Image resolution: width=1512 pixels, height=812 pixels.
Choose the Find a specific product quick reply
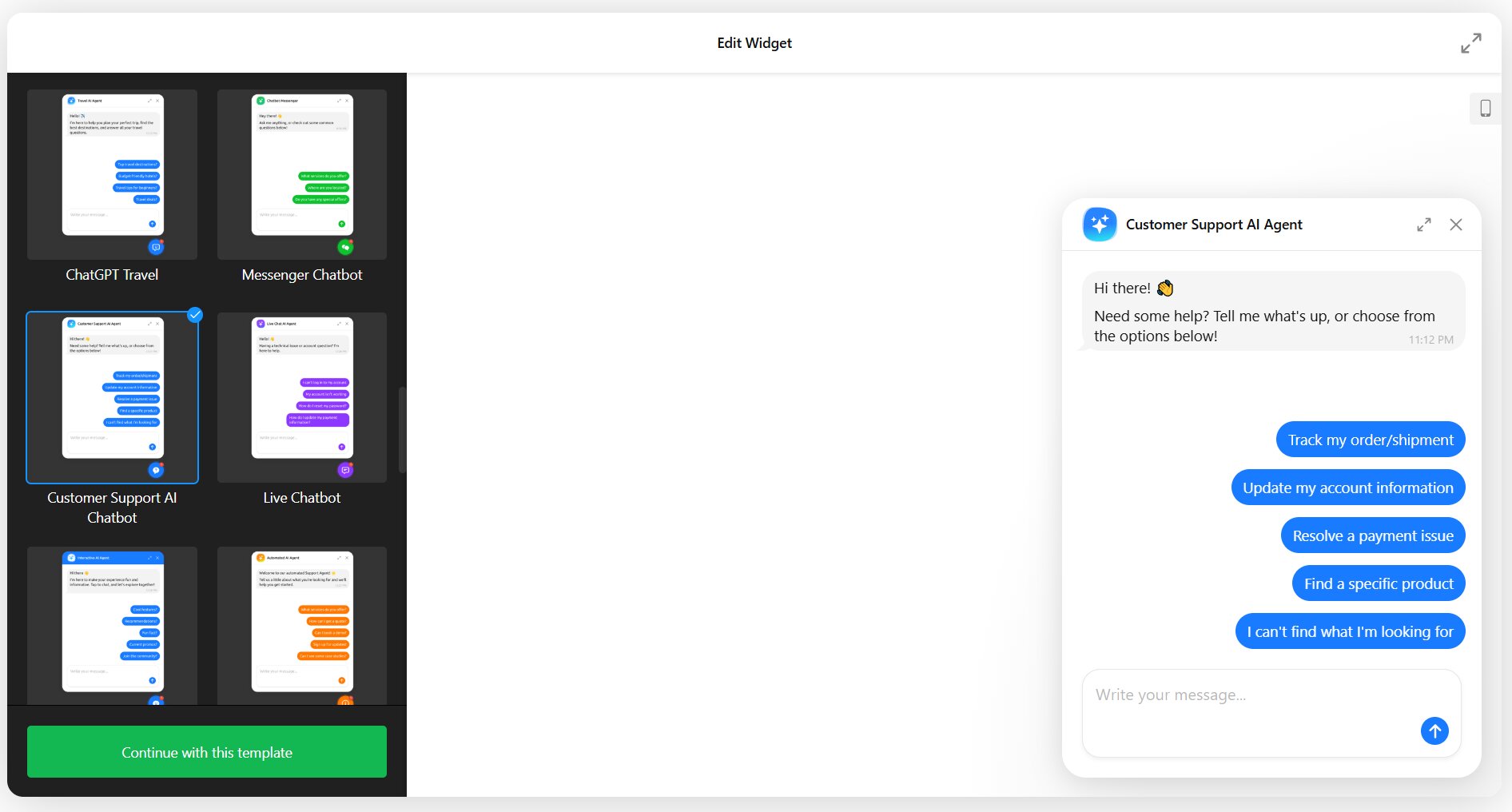click(x=1379, y=583)
